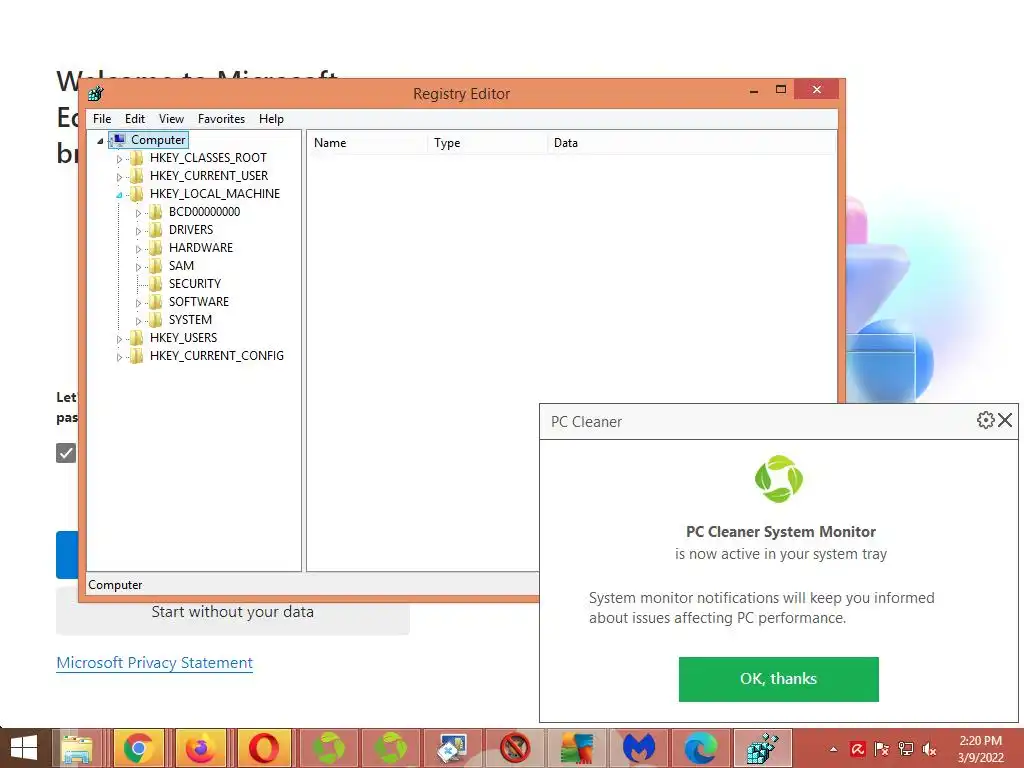Sort by the Name column header
This screenshot has height=768, width=1024.
click(367, 143)
